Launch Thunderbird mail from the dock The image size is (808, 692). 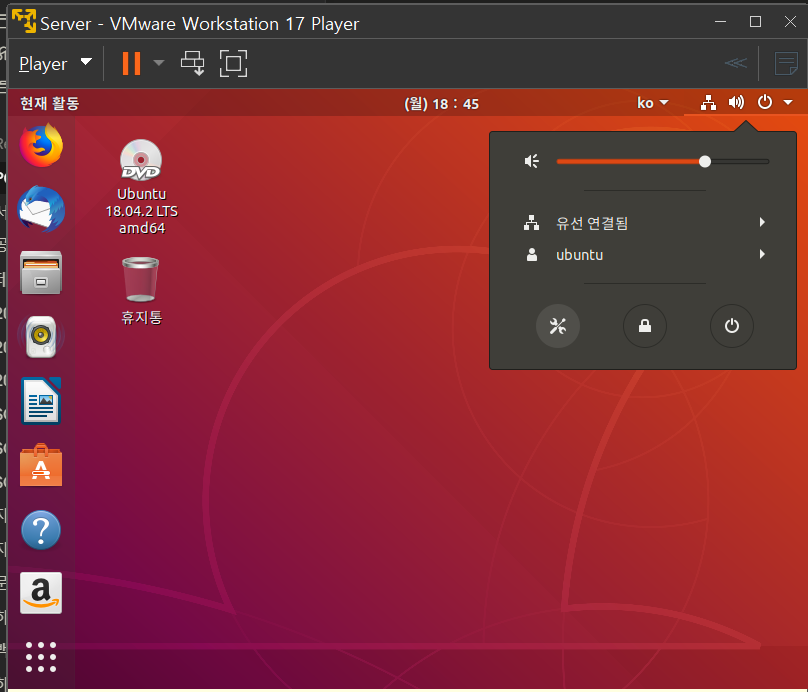tap(41, 209)
